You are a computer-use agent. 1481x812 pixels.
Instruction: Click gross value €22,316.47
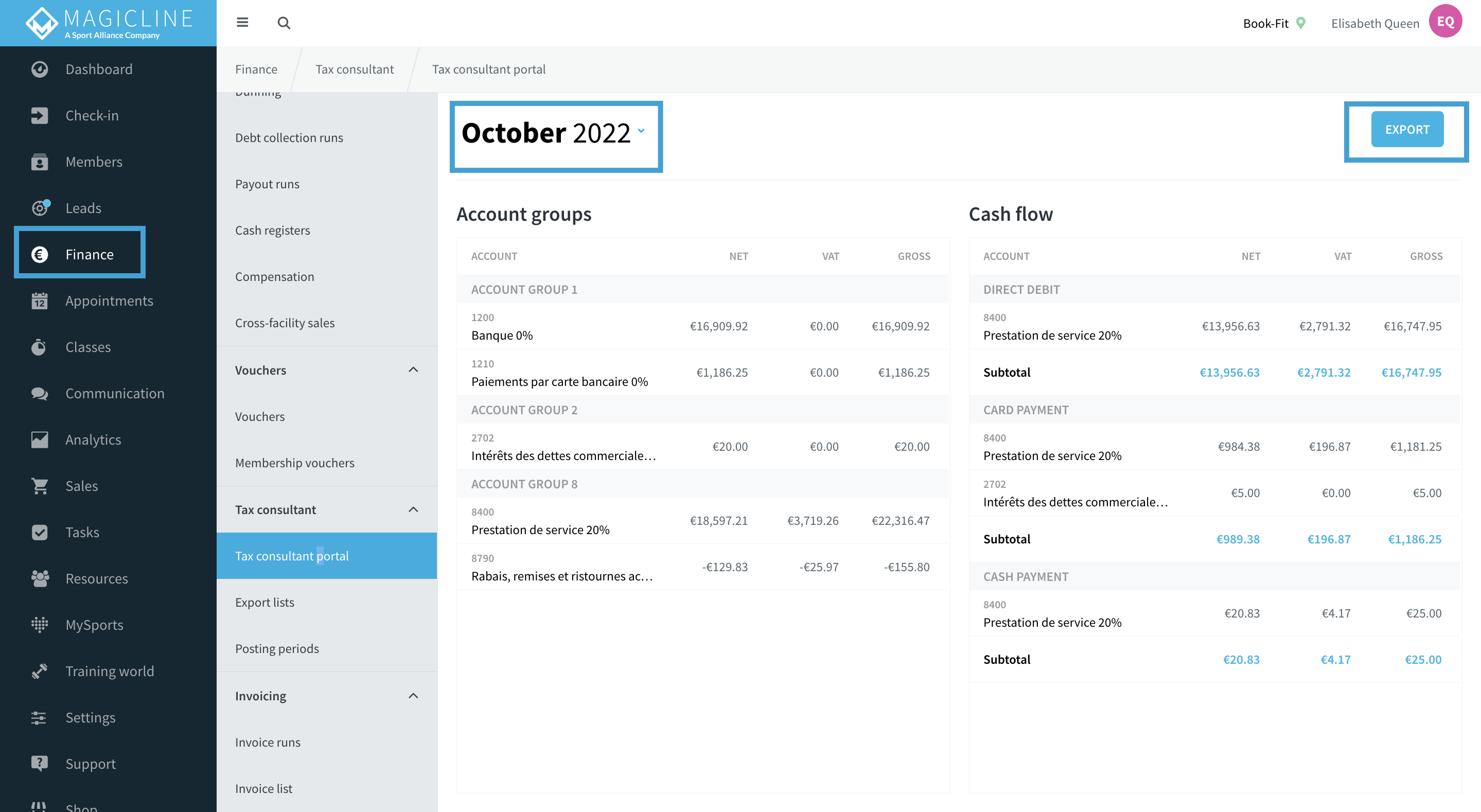pos(901,520)
